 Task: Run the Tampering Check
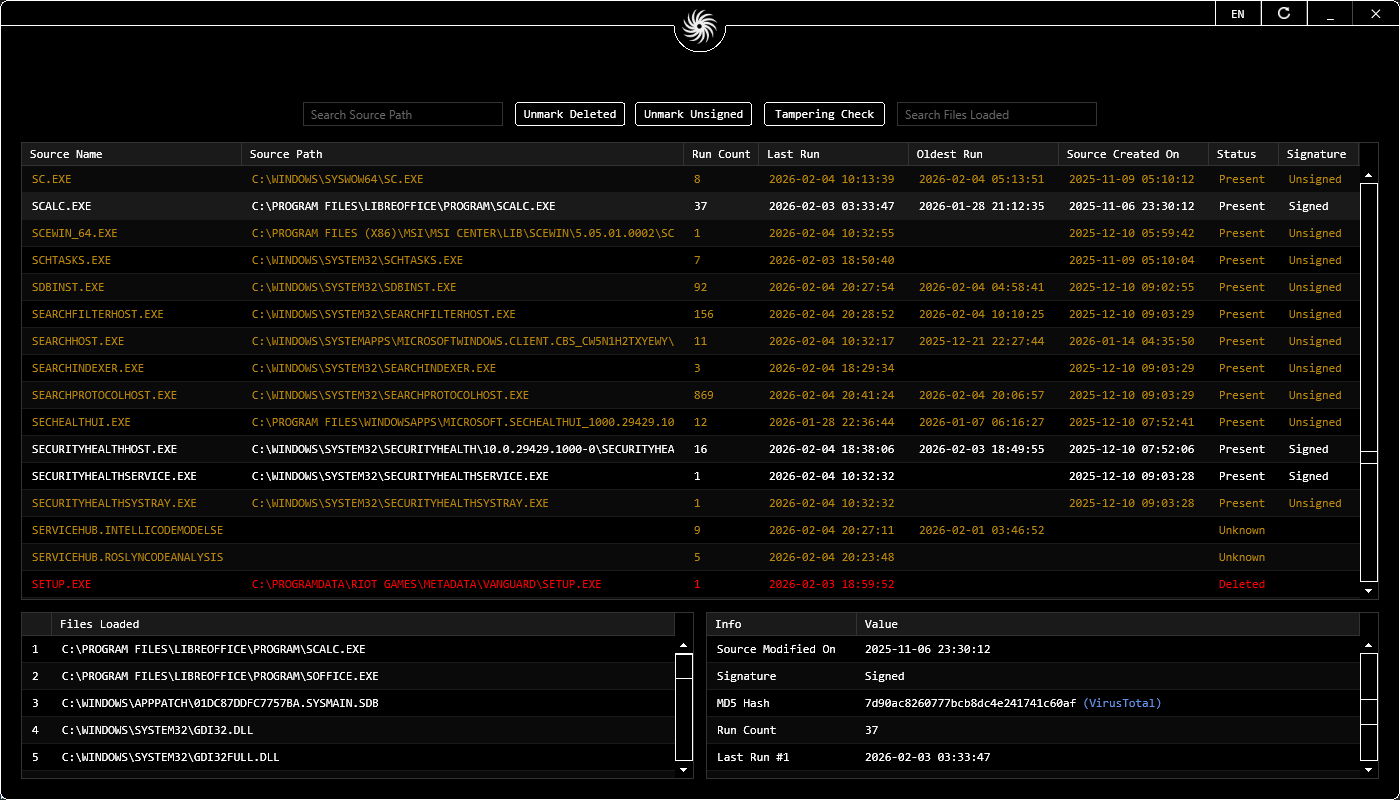tap(824, 114)
